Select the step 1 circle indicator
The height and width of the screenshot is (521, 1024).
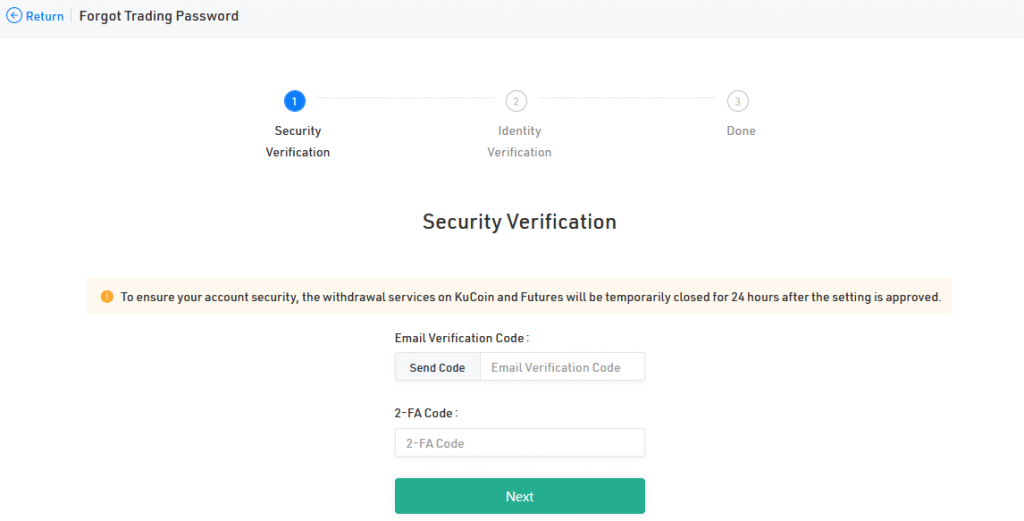click(x=294, y=101)
